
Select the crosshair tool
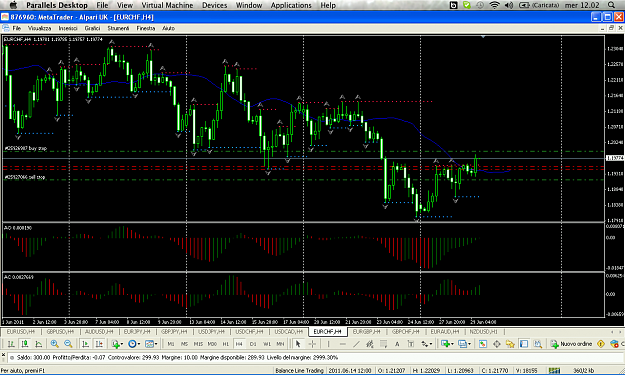(312, 344)
